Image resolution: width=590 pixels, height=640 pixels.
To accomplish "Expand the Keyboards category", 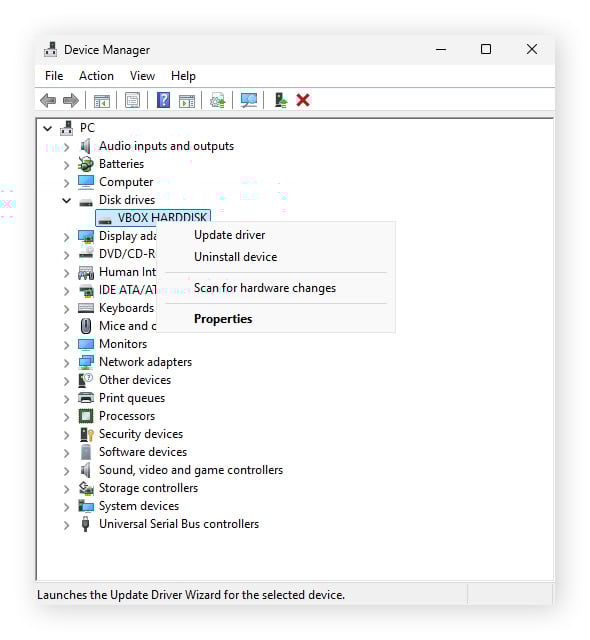I will pos(67,309).
